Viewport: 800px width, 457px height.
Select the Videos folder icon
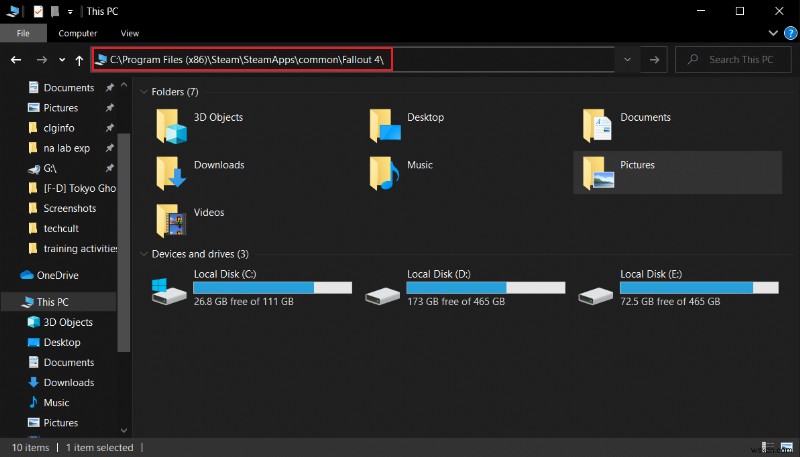(x=171, y=220)
